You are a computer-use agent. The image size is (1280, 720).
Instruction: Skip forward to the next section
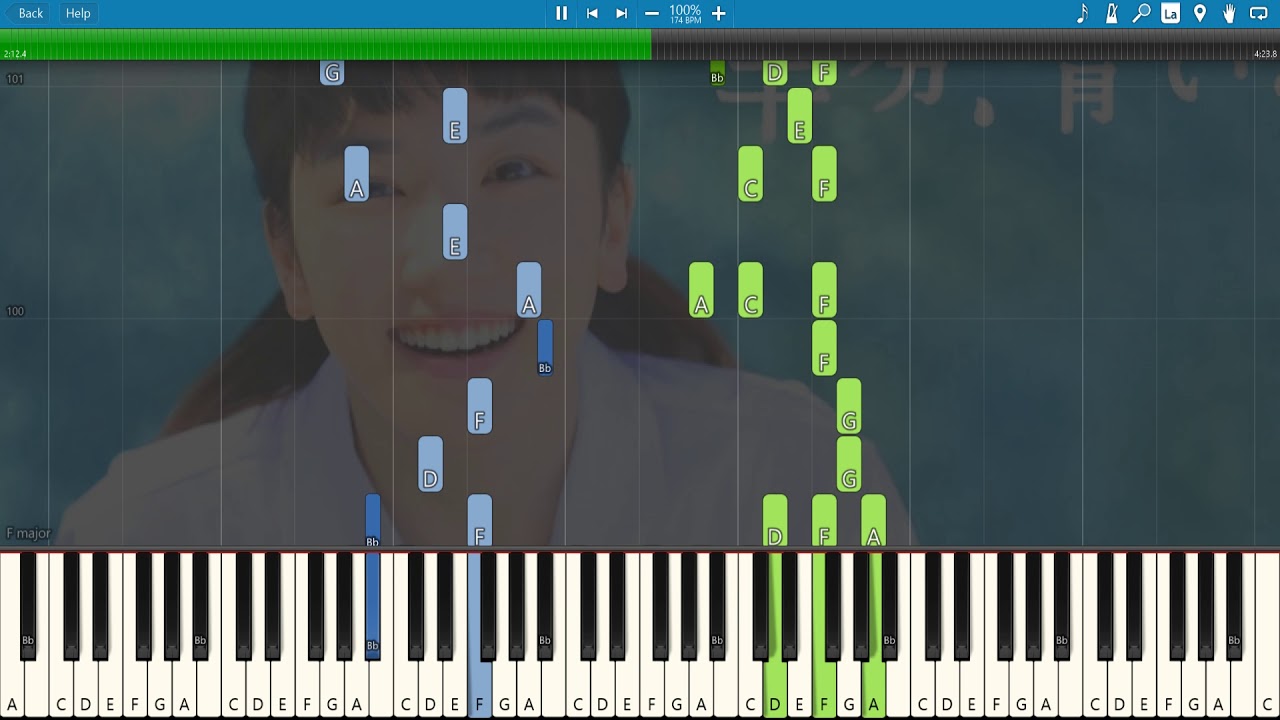tap(621, 13)
